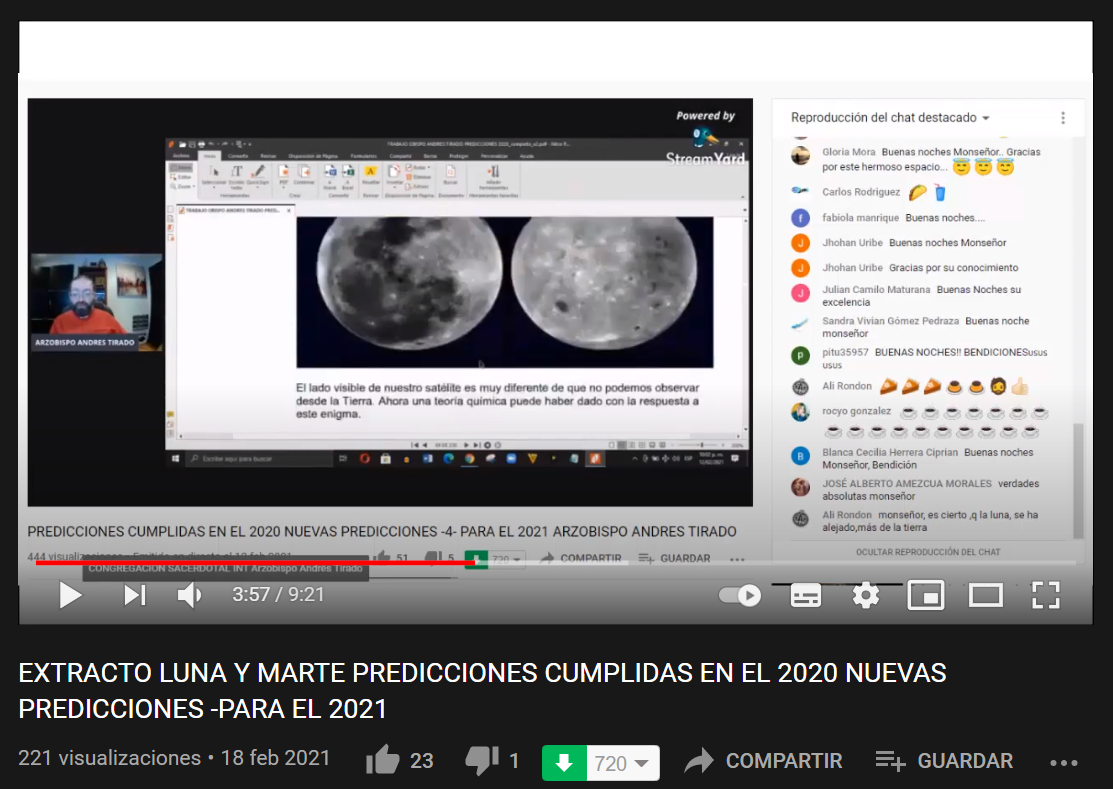Toggle the autoplay switch
The width and height of the screenshot is (1113, 789).
[740, 595]
